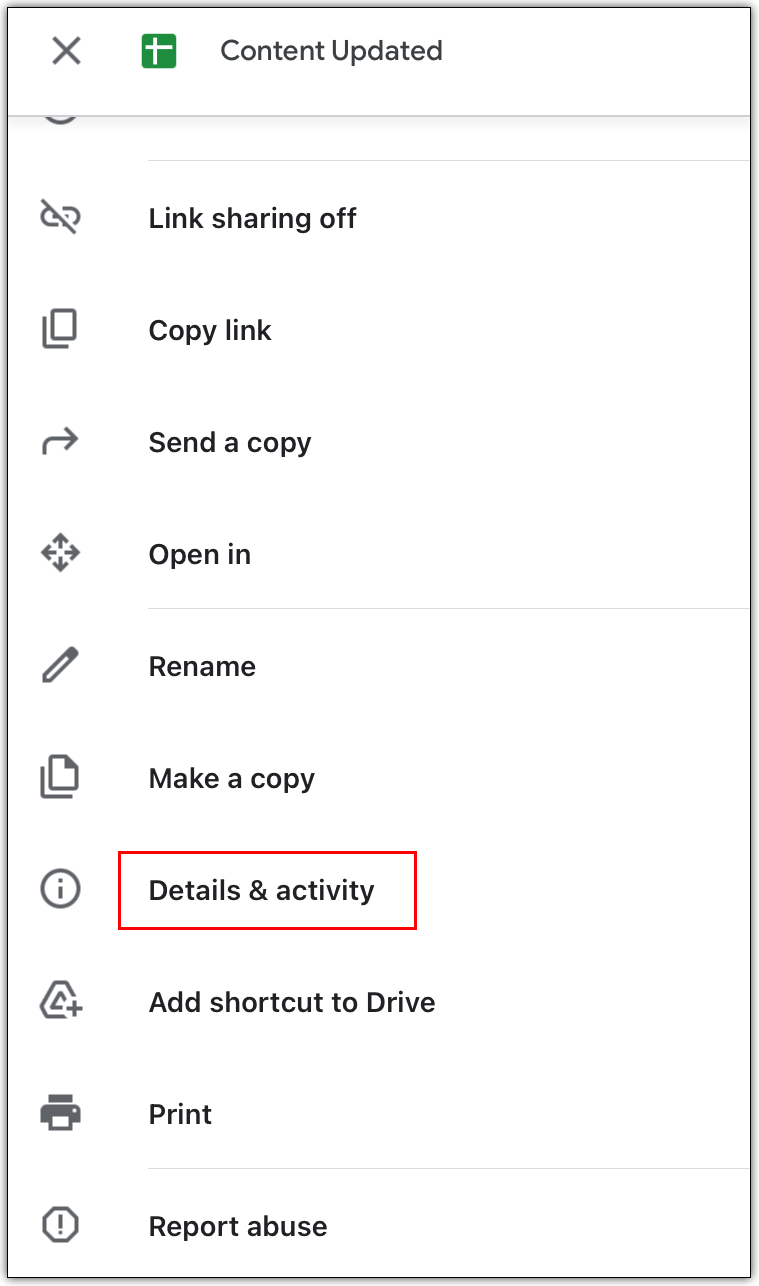Click the Copy link icon

point(60,328)
